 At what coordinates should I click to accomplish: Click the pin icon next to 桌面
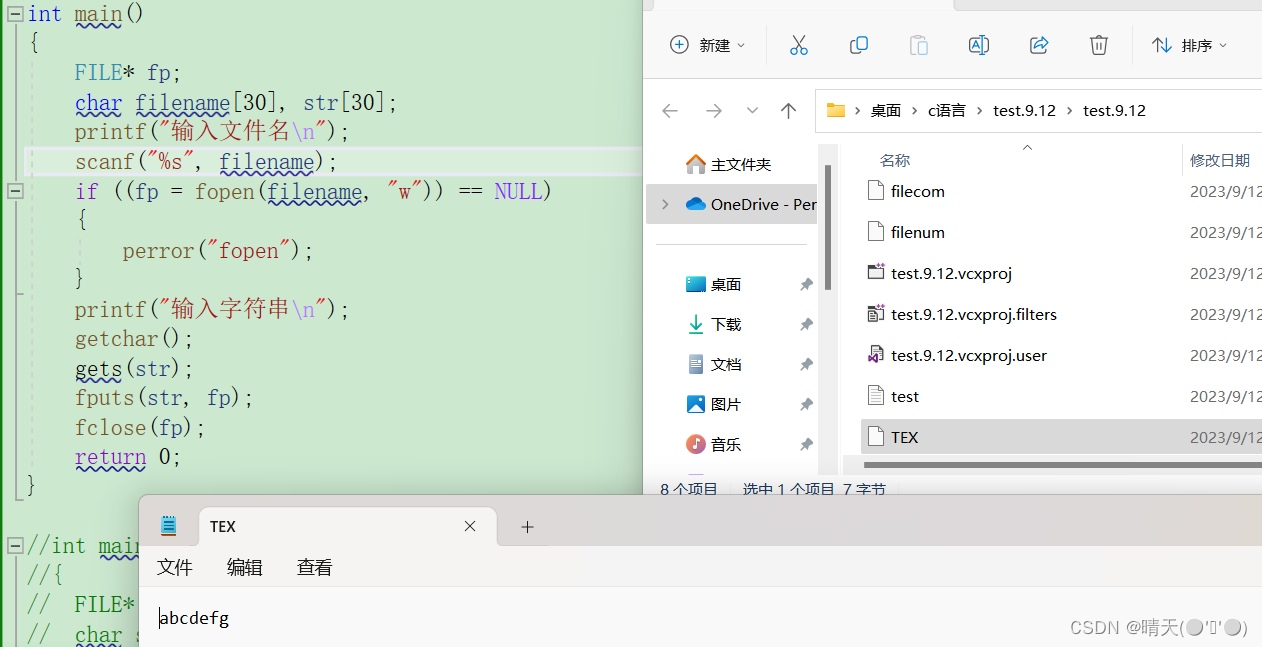(806, 285)
